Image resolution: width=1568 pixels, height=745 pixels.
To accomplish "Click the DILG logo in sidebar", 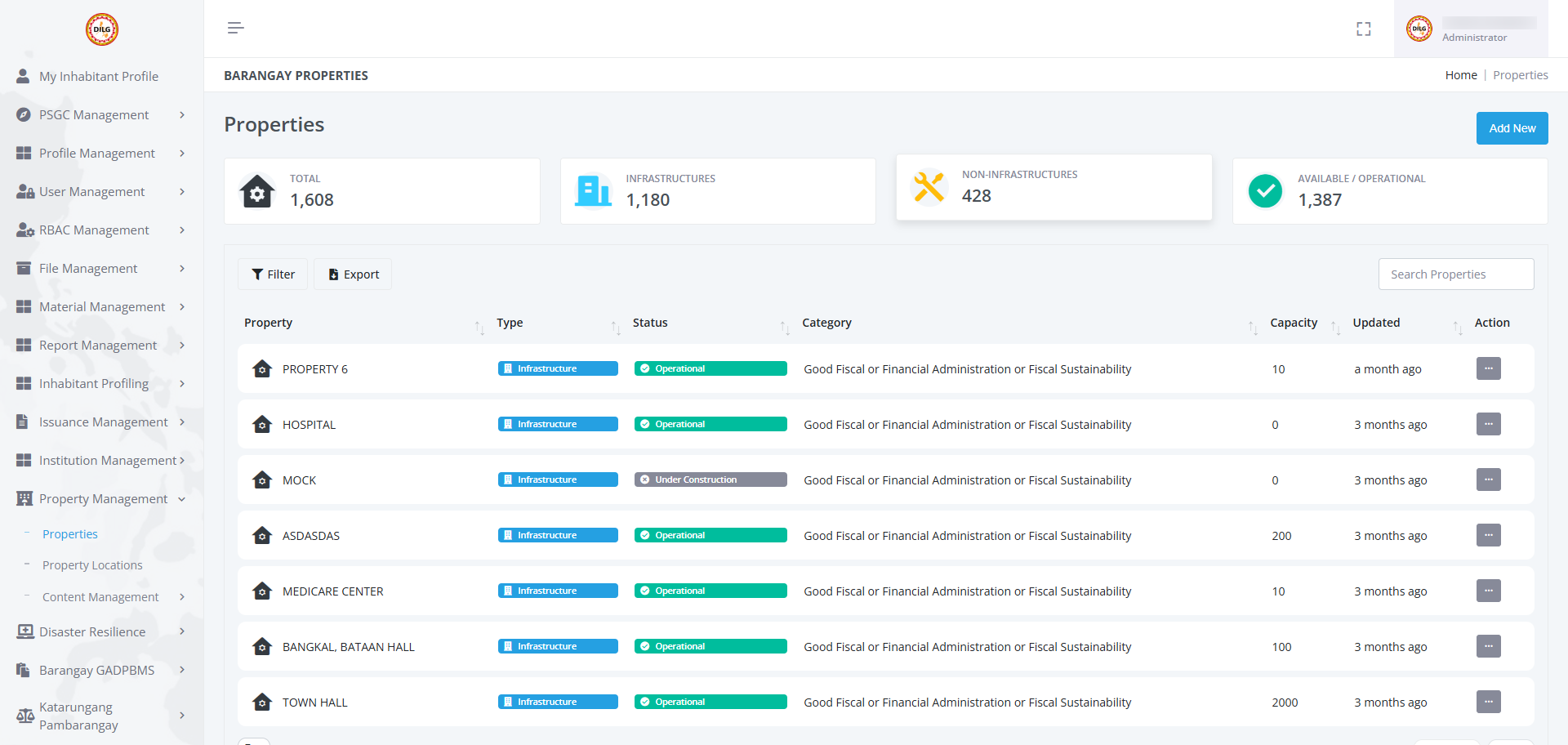I will 102,29.
